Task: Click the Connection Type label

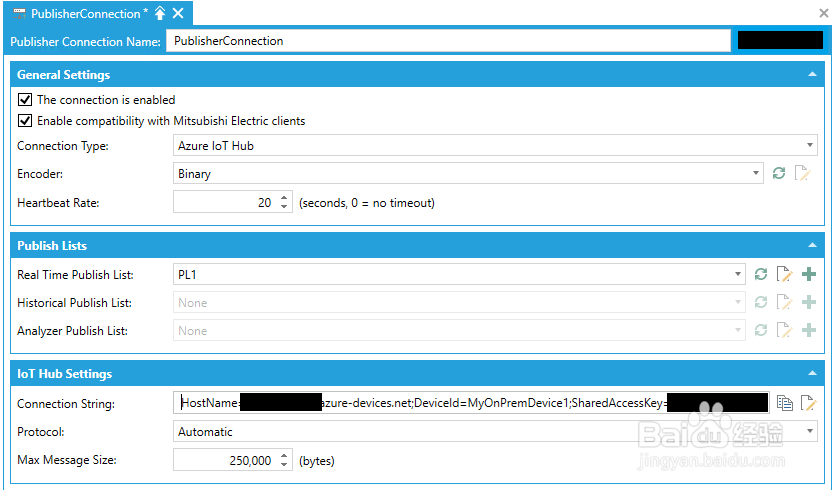Action: 63,146
